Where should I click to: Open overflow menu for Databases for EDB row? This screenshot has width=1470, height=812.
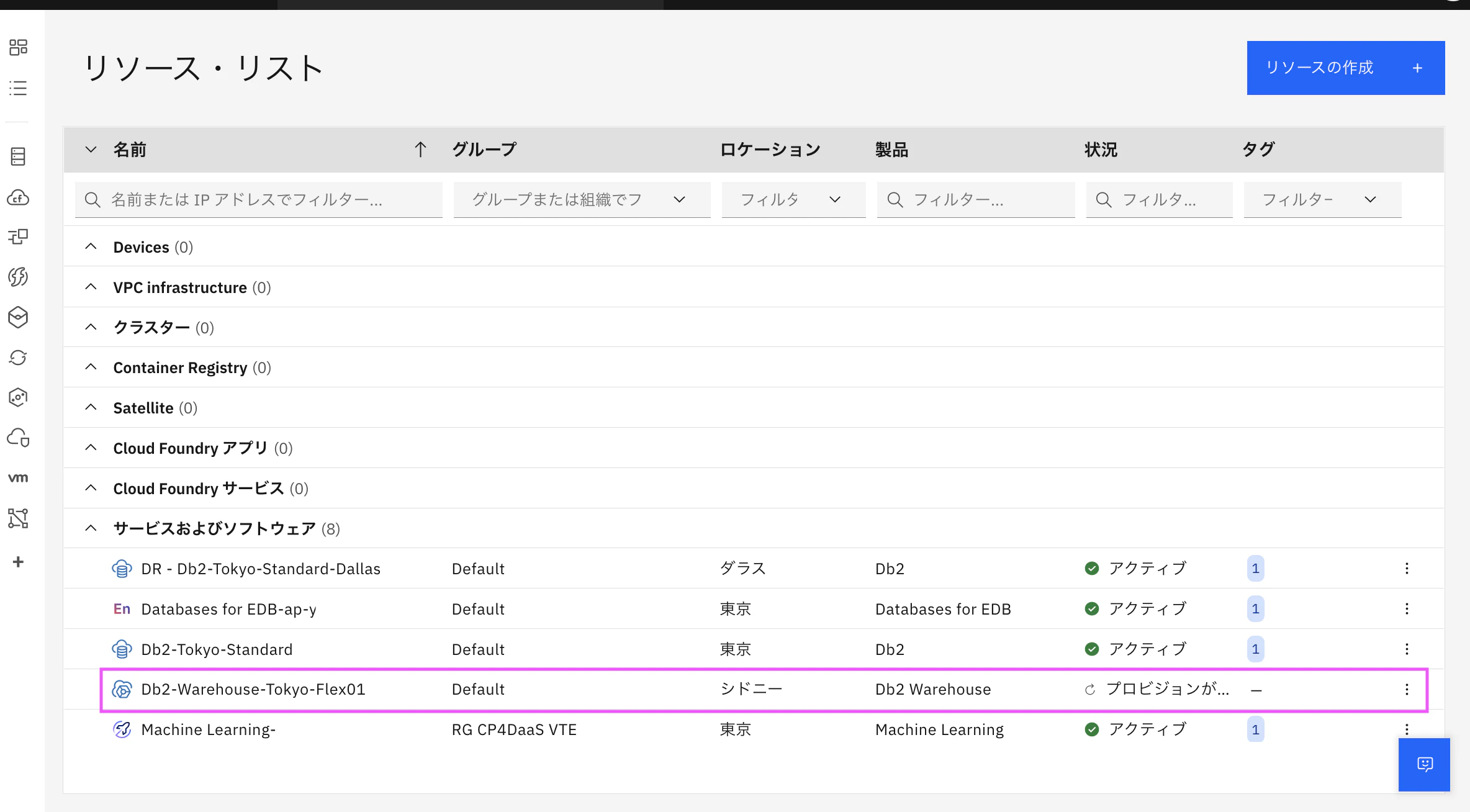point(1407,609)
